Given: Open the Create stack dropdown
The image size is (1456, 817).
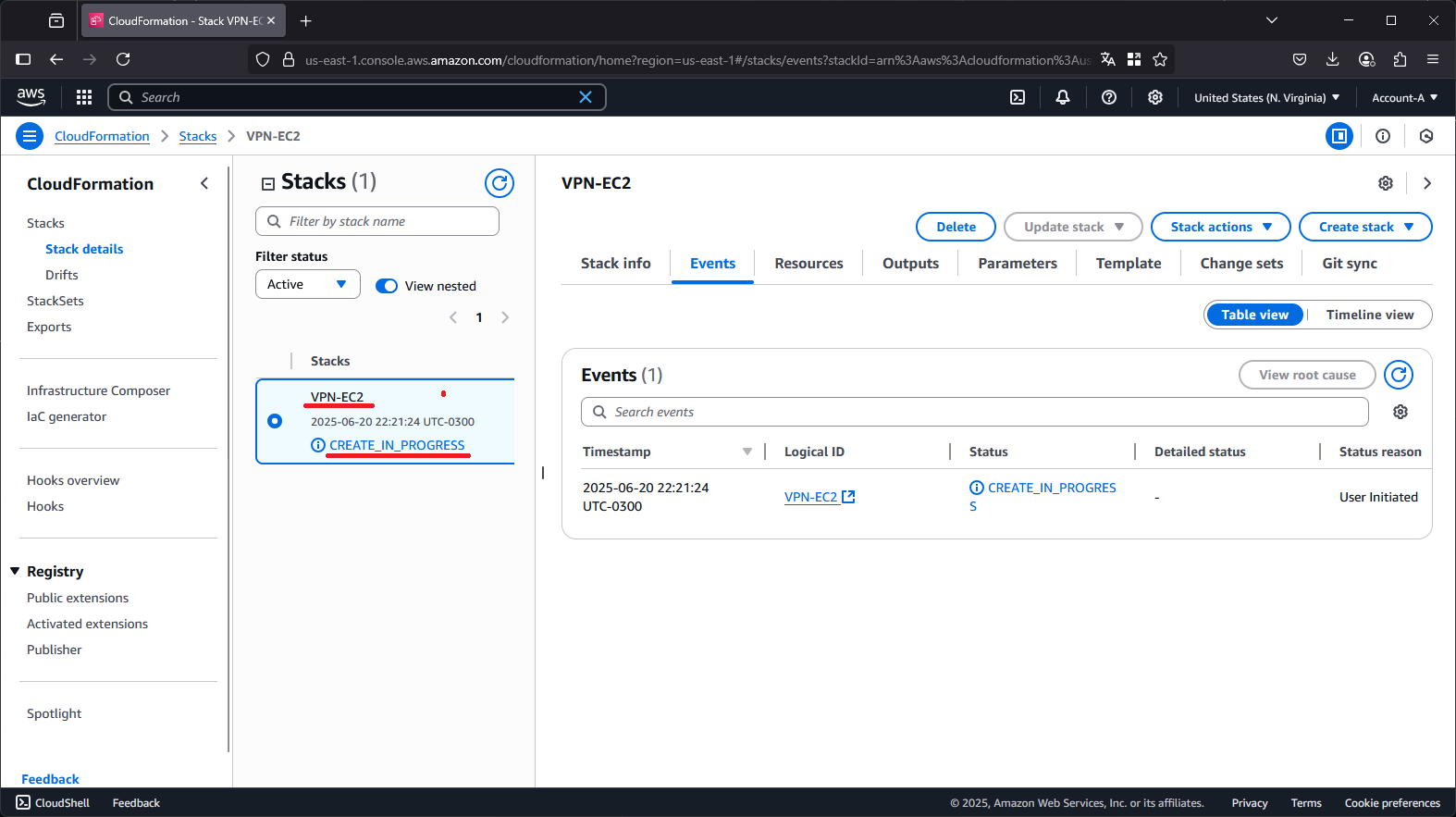Looking at the screenshot, I should [x=1365, y=227].
